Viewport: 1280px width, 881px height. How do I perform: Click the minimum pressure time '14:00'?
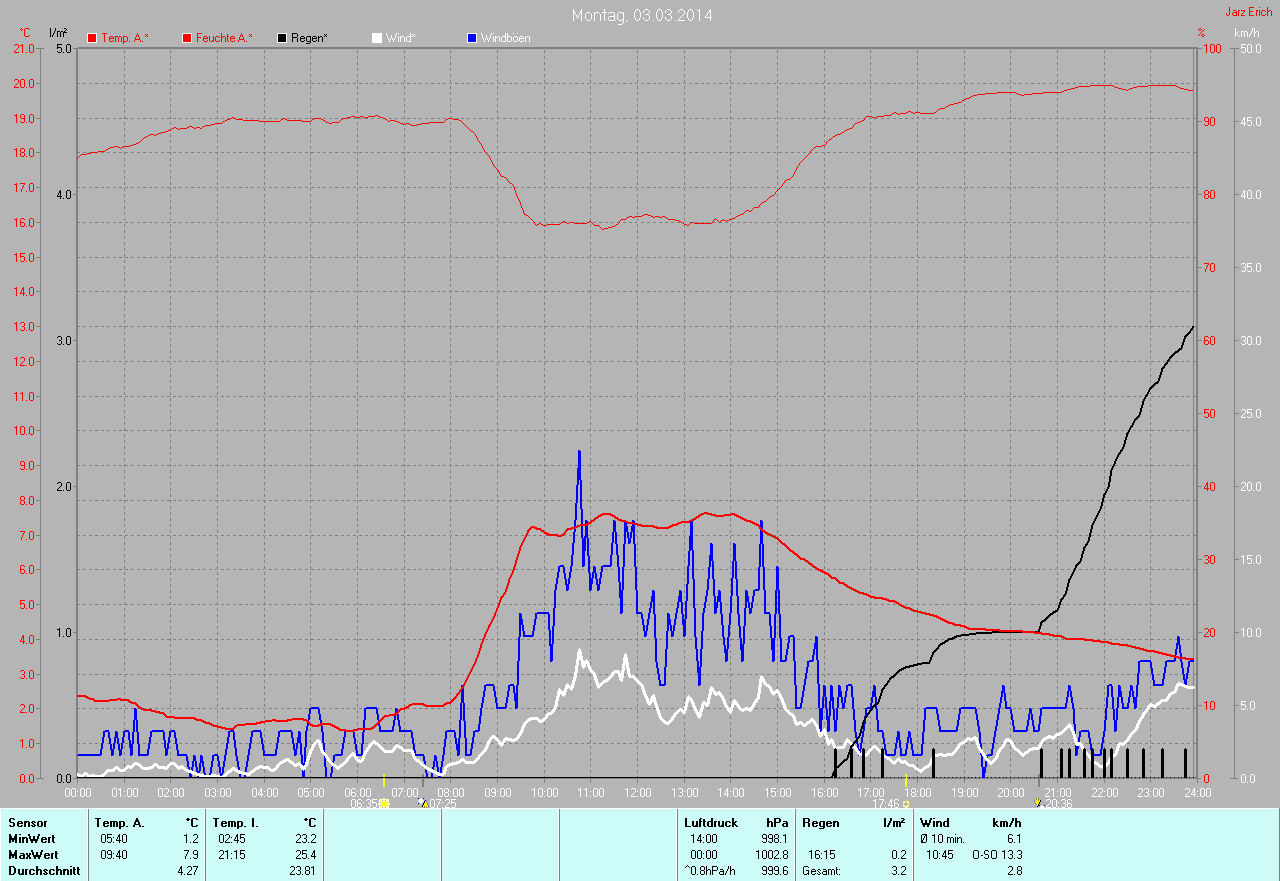(x=704, y=839)
